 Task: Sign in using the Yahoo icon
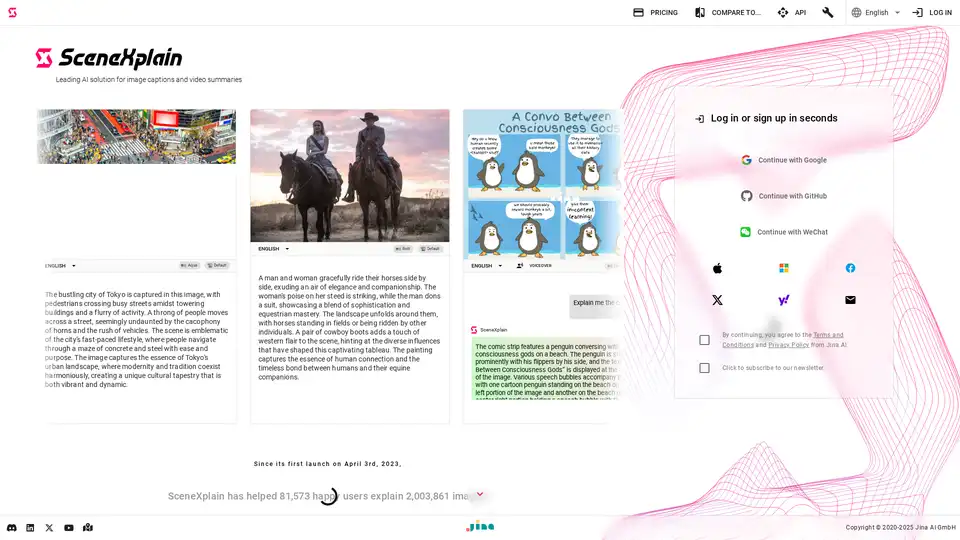tap(784, 300)
